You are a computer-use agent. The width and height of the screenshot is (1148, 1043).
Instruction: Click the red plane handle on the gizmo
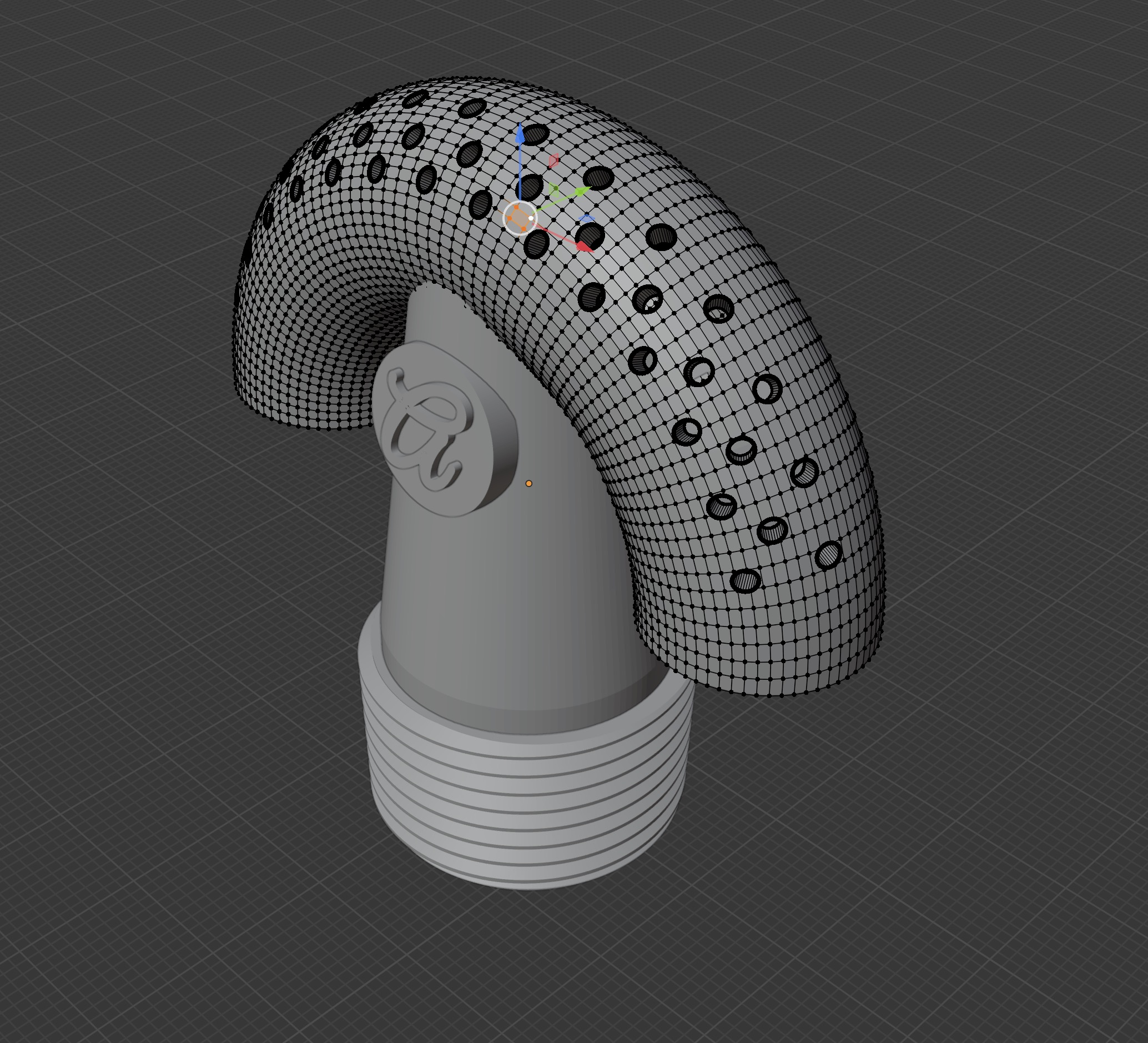pos(553,161)
